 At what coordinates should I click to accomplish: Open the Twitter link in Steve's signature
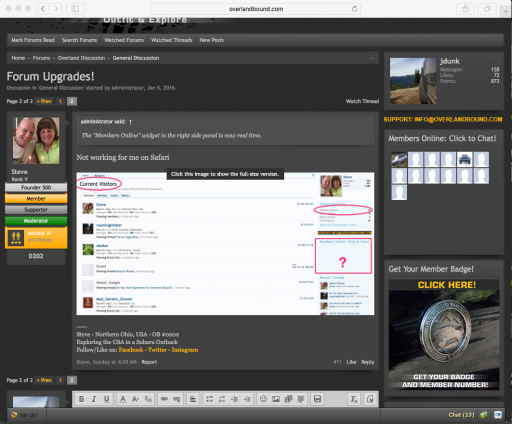(157, 350)
